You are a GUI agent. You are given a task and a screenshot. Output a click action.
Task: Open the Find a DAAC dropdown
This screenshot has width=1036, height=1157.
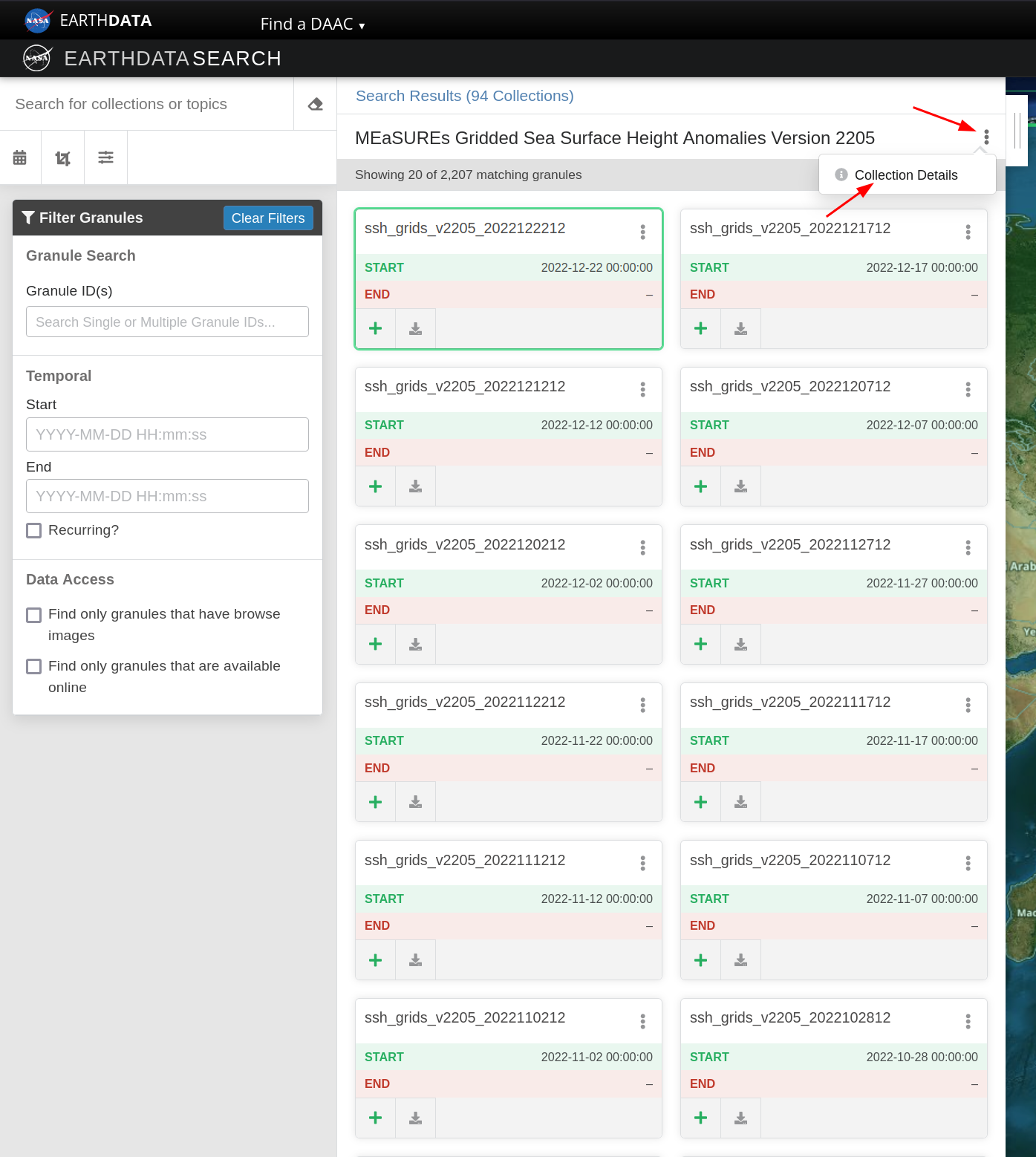[312, 24]
